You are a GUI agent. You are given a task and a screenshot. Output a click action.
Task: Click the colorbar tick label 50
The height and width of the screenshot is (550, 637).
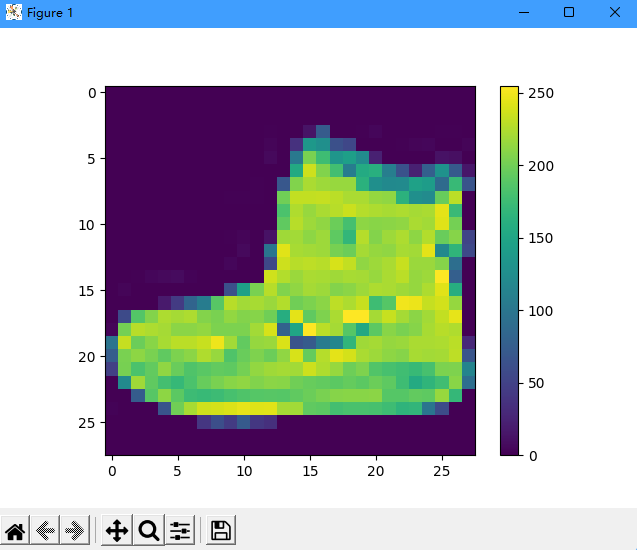[536, 383]
